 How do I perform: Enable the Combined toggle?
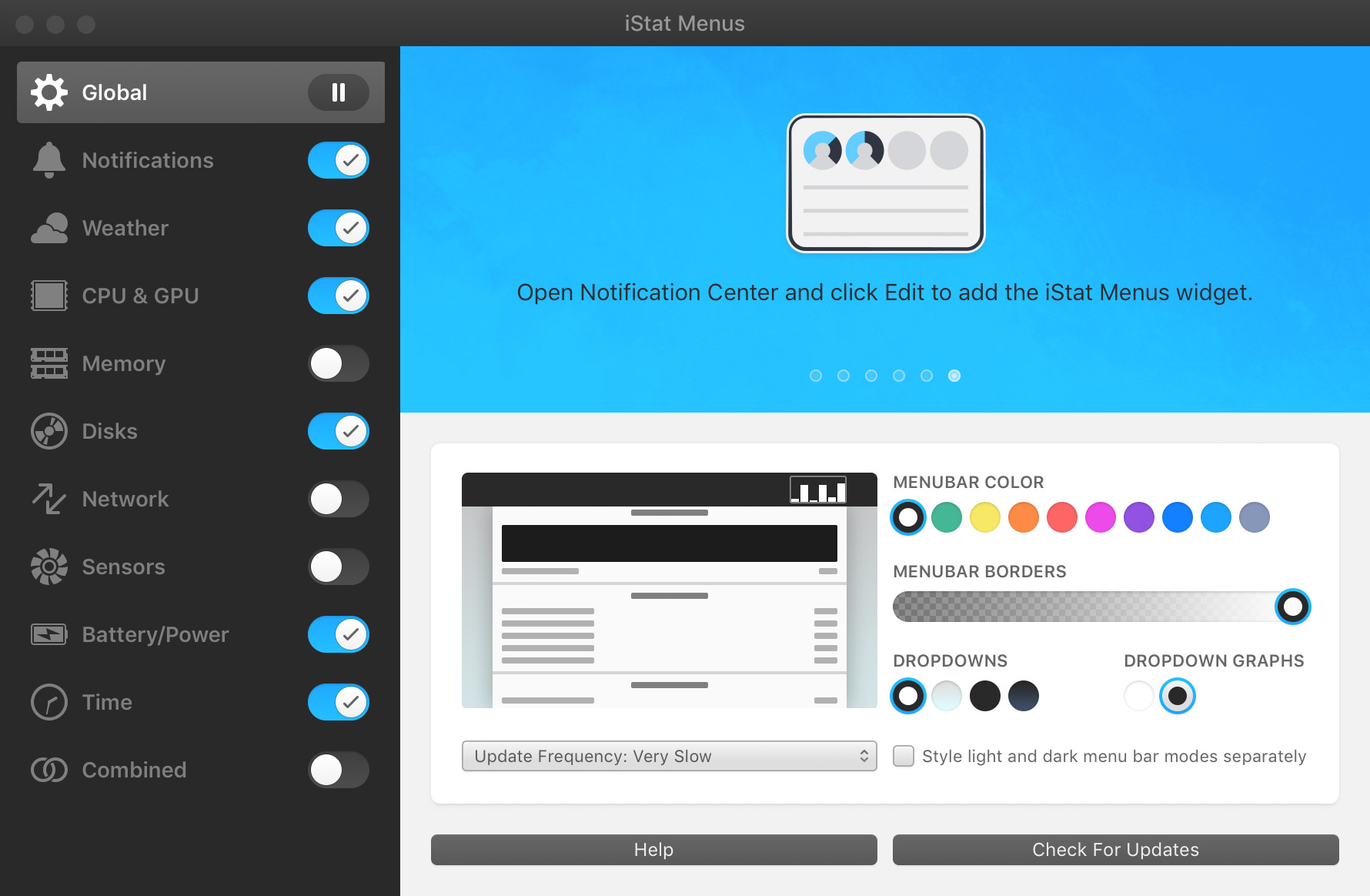click(339, 770)
